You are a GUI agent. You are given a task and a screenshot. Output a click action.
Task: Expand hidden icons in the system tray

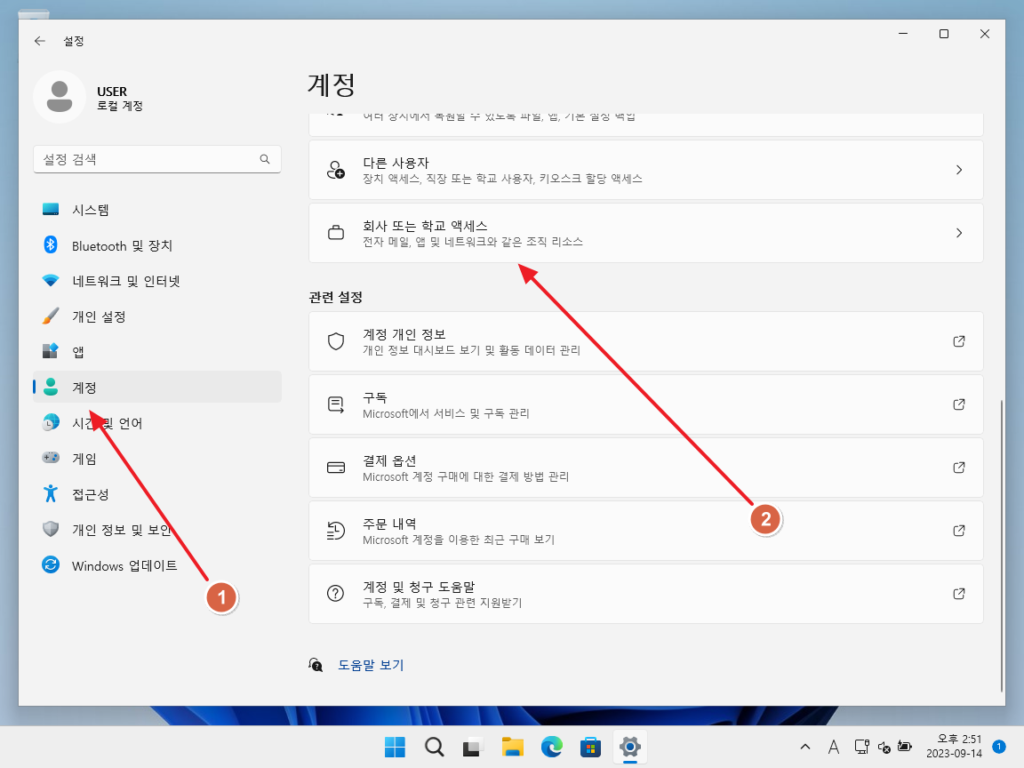804,747
